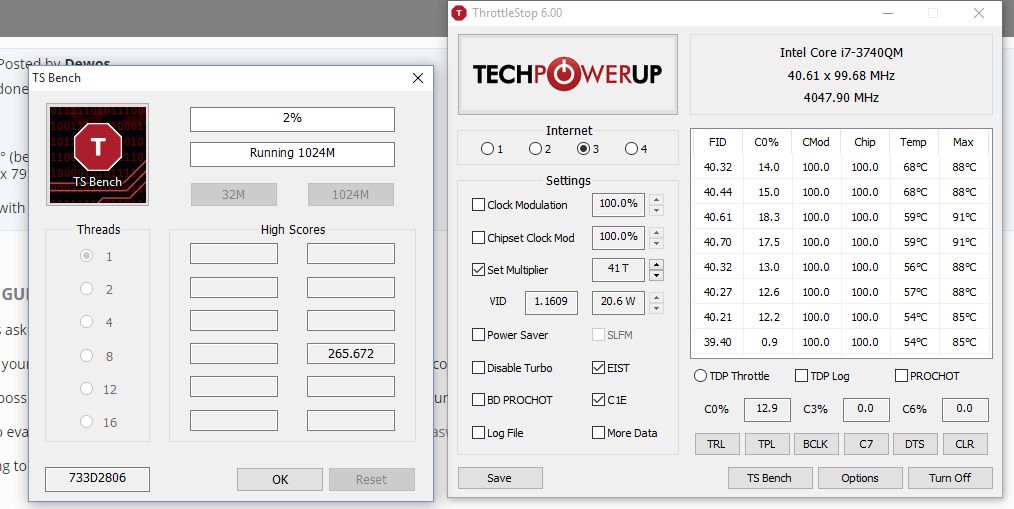Lower Set Multiplier using down arrow

coord(656,276)
